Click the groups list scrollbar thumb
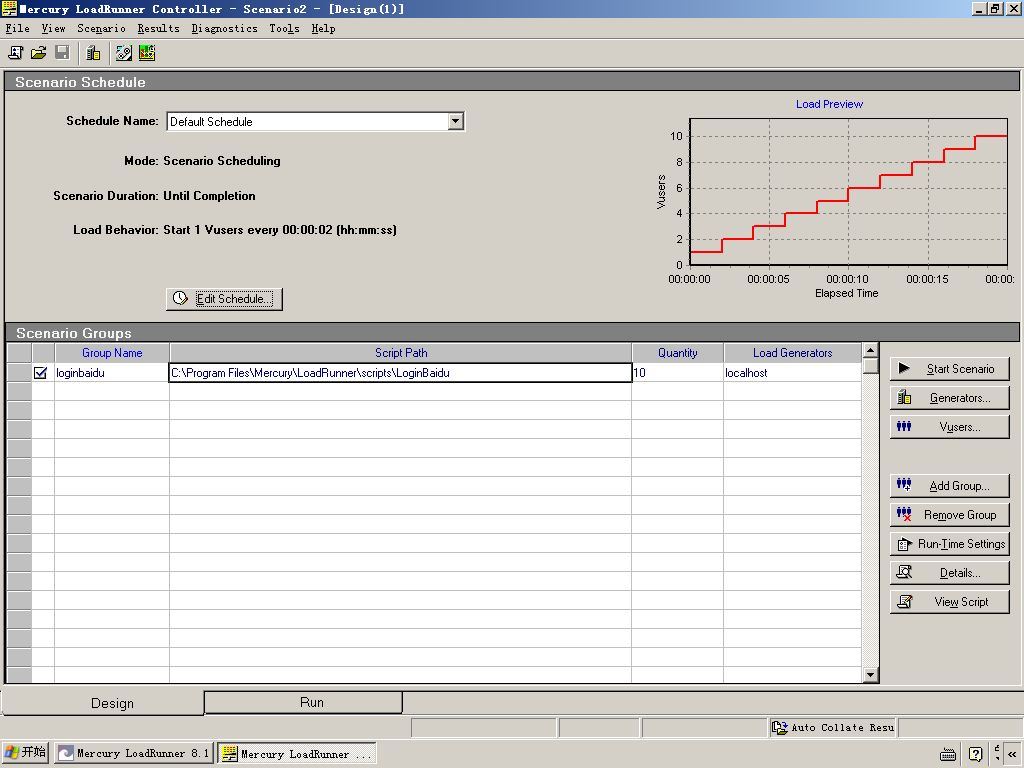 pos(870,366)
